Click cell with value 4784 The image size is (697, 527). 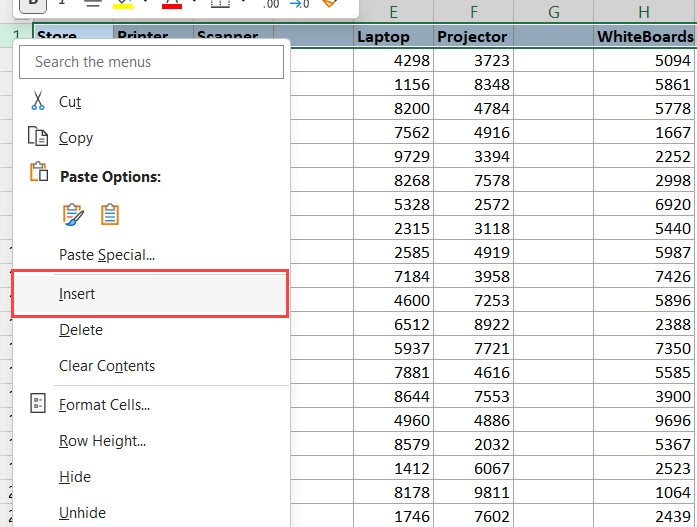click(473, 108)
